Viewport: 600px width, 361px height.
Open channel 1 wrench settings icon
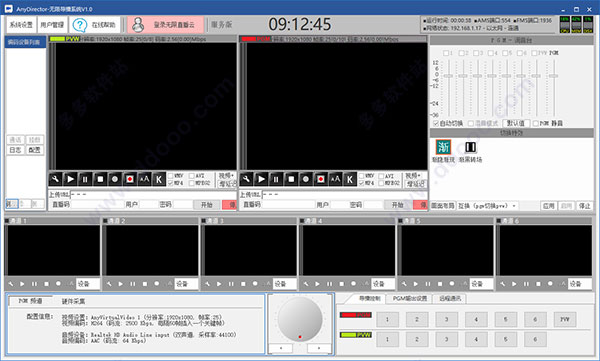[11, 284]
